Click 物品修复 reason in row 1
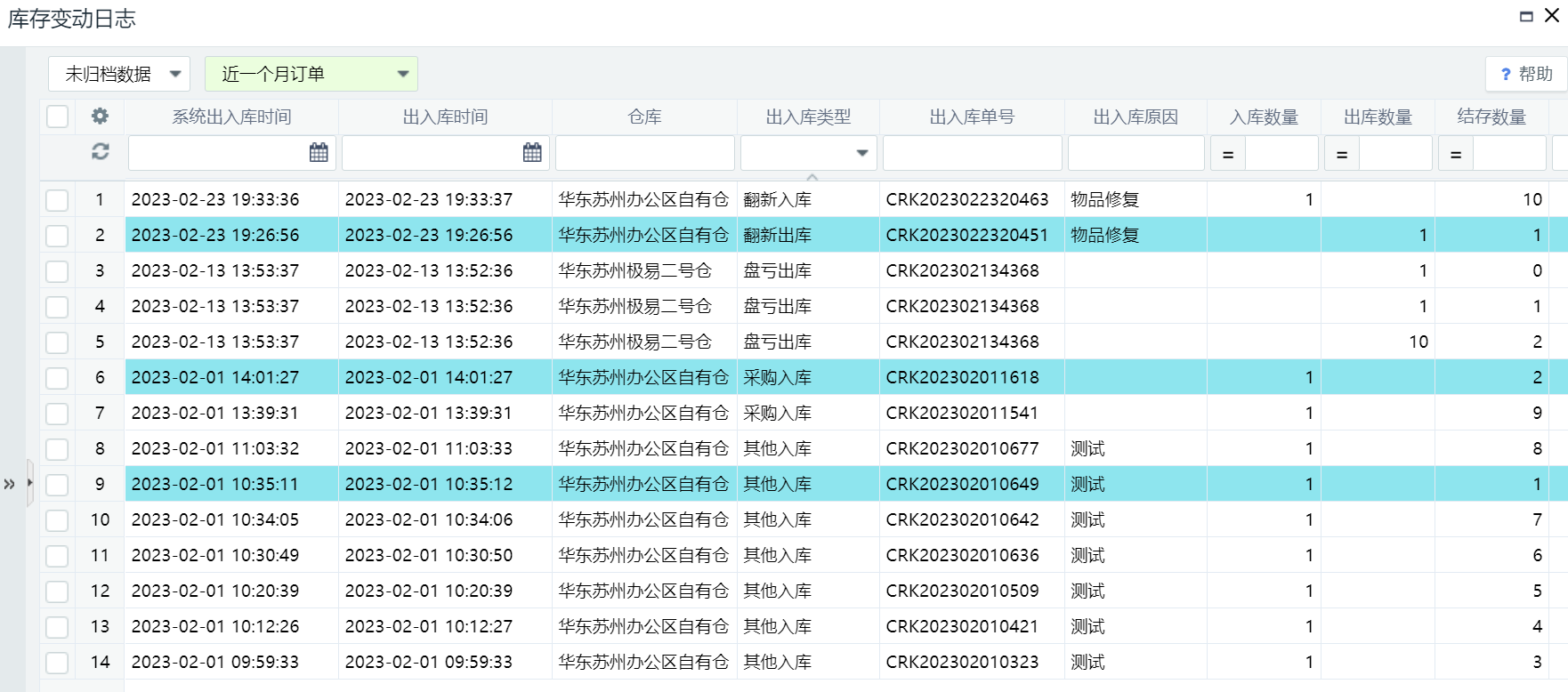The height and width of the screenshot is (692, 1568). point(1105,199)
